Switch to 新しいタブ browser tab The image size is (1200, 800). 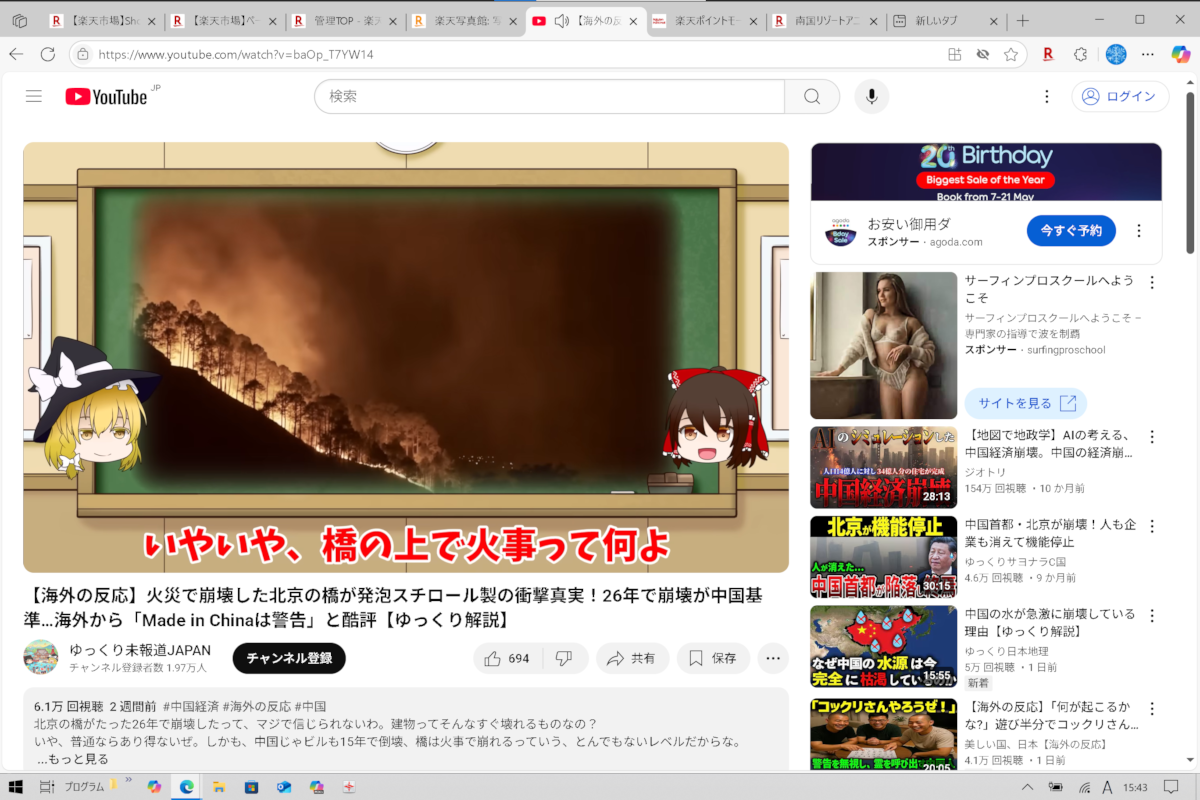coord(945,20)
